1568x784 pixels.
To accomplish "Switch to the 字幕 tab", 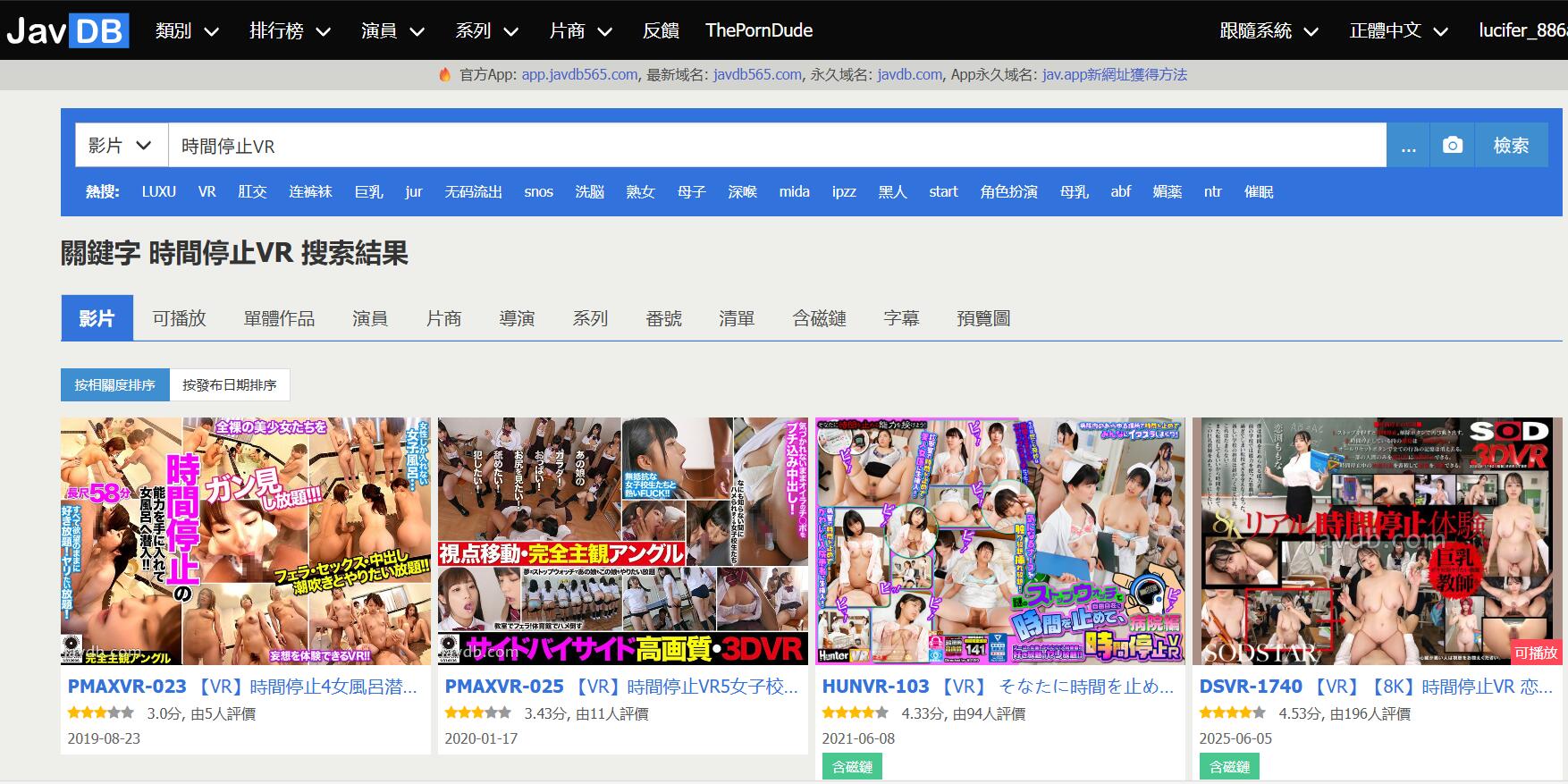I will (x=901, y=318).
